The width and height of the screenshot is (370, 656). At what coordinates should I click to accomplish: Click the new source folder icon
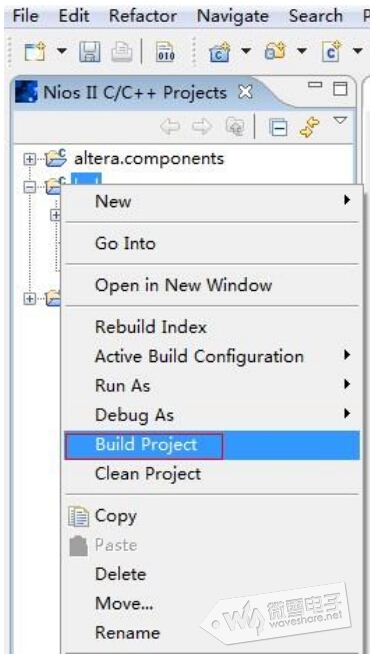tap(275, 51)
